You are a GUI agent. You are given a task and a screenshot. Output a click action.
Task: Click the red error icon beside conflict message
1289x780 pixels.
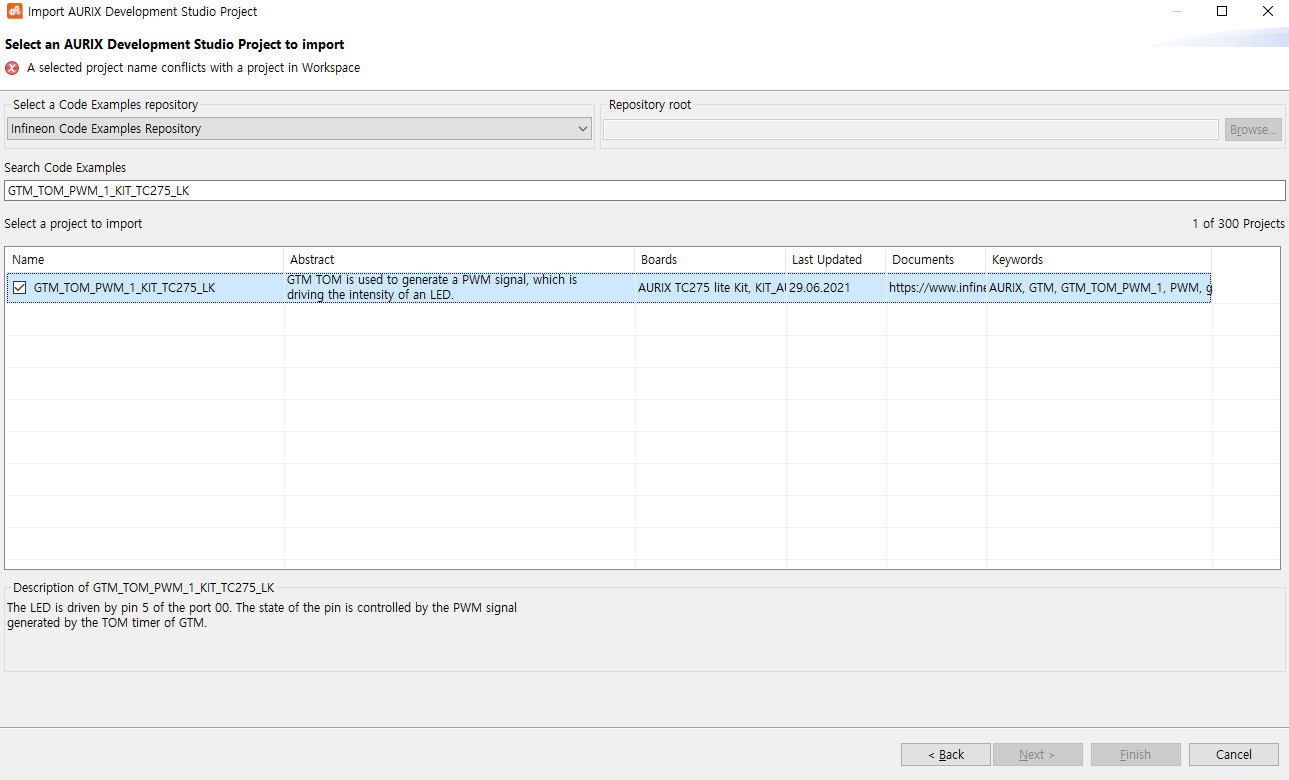[x=12, y=68]
